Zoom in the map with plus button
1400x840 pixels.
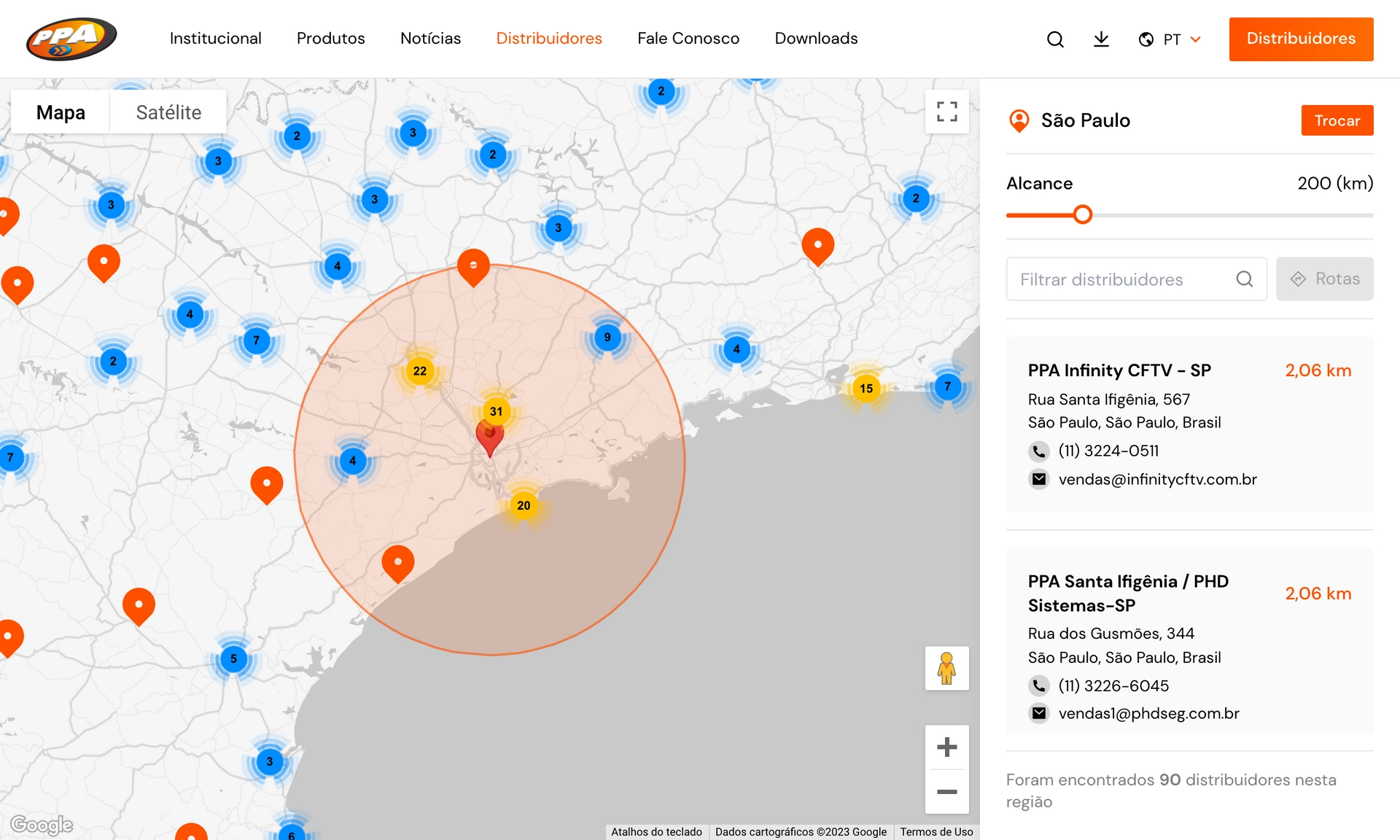[x=946, y=747]
